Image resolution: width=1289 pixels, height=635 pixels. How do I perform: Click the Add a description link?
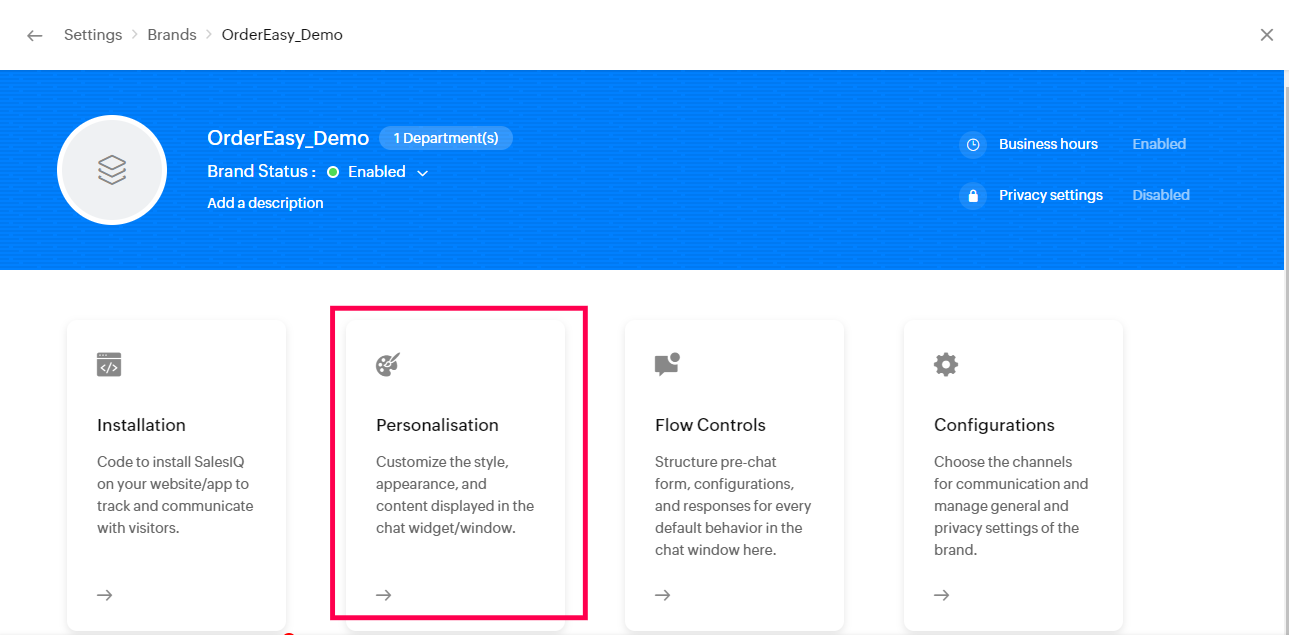point(265,203)
